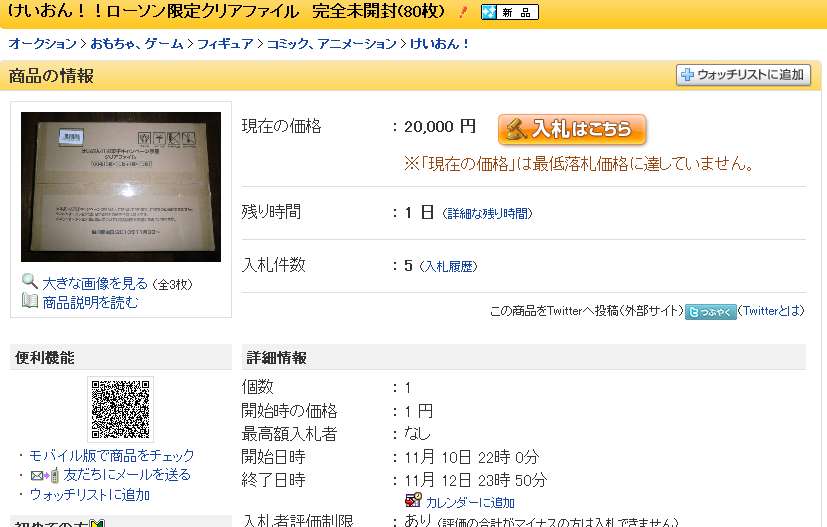Click the product photo thumbnail
The image size is (827, 527).
point(121,186)
